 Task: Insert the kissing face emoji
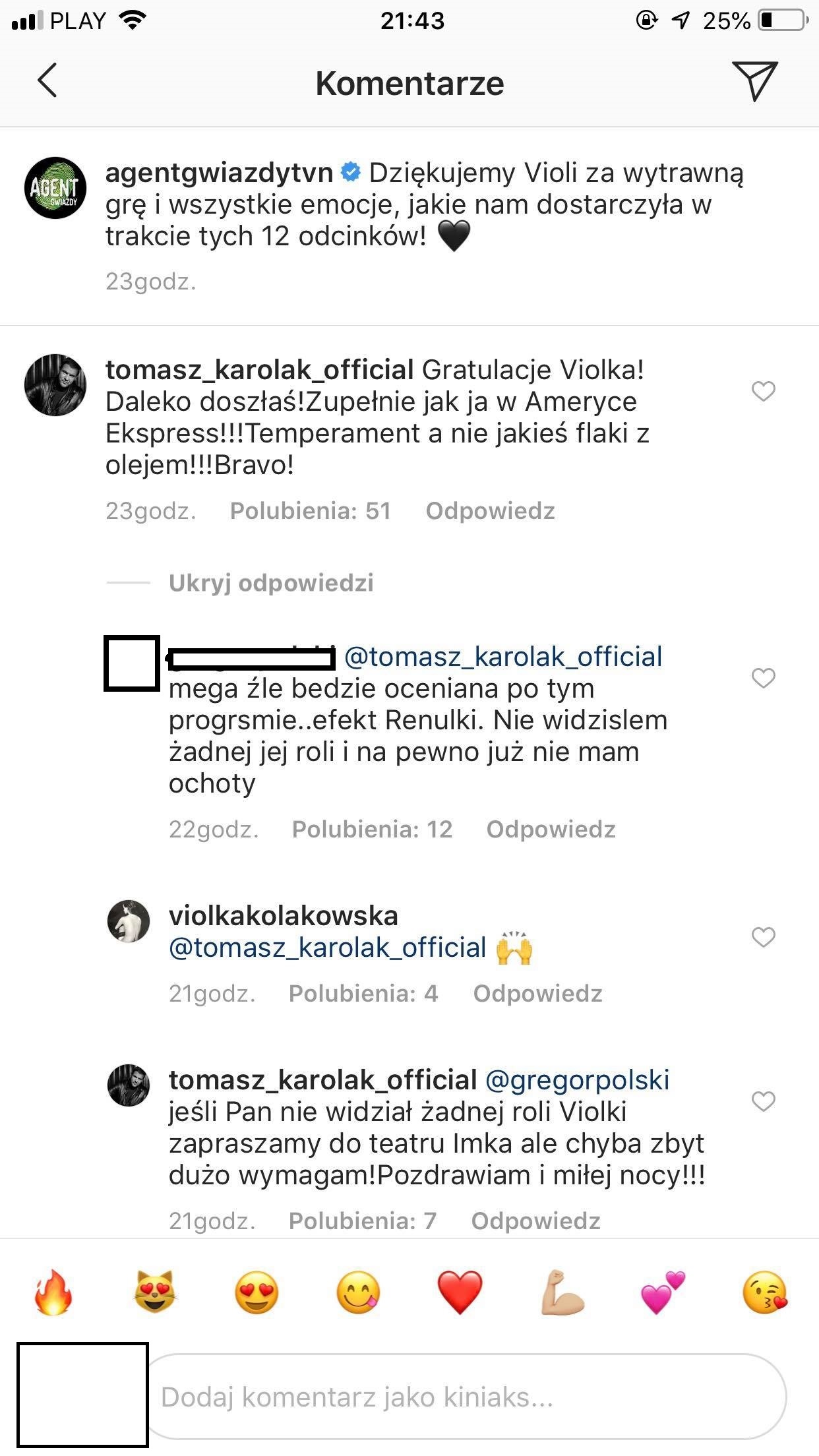765,1292
